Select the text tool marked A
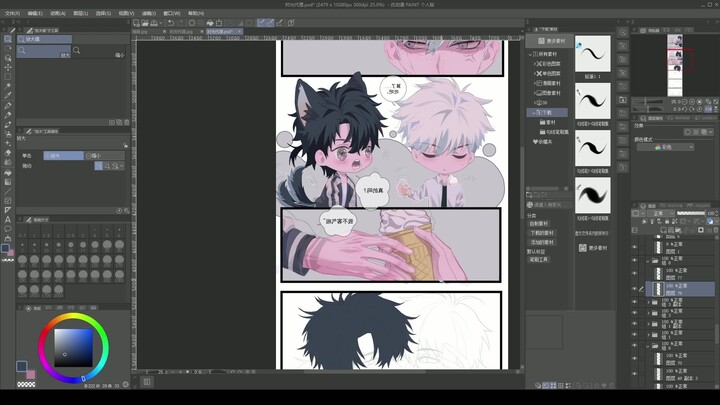The width and height of the screenshot is (720, 405). pyautogui.click(x=8, y=219)
